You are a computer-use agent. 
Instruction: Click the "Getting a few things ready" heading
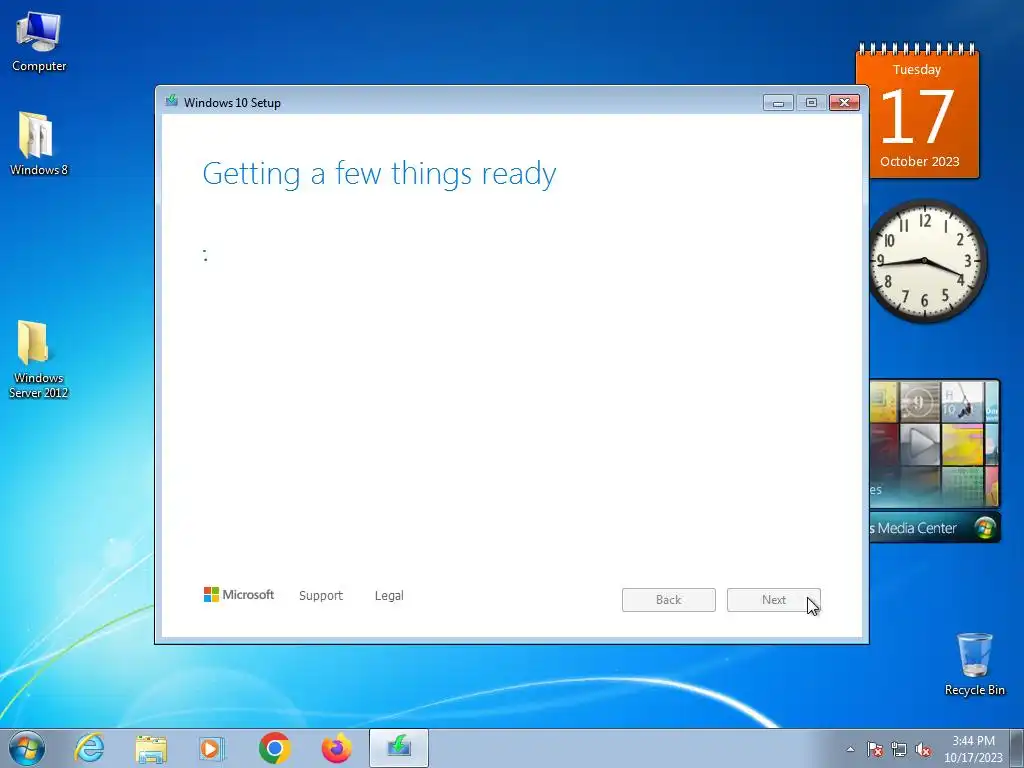379,174
